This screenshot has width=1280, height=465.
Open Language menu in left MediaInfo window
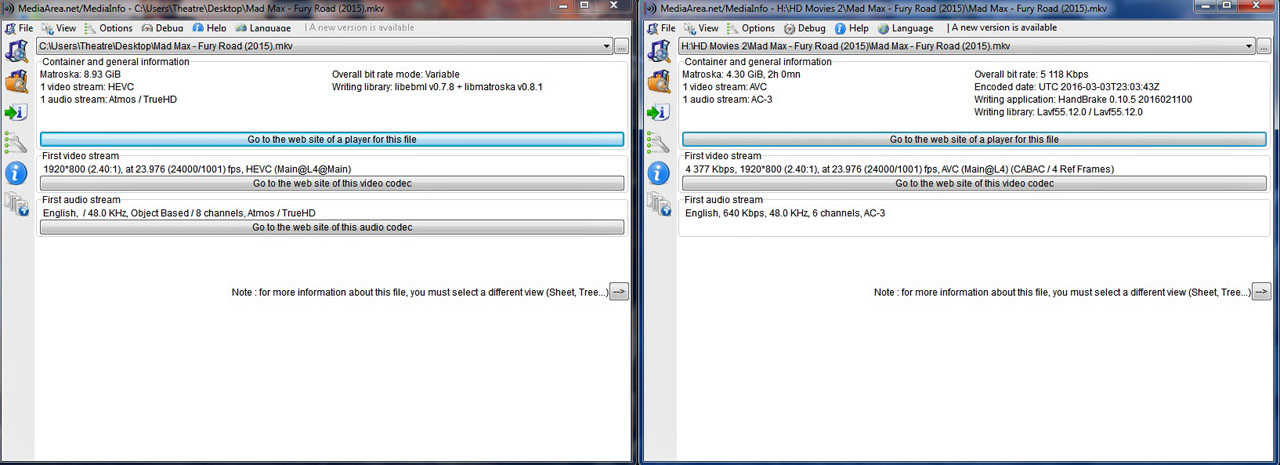click(263, 28)
